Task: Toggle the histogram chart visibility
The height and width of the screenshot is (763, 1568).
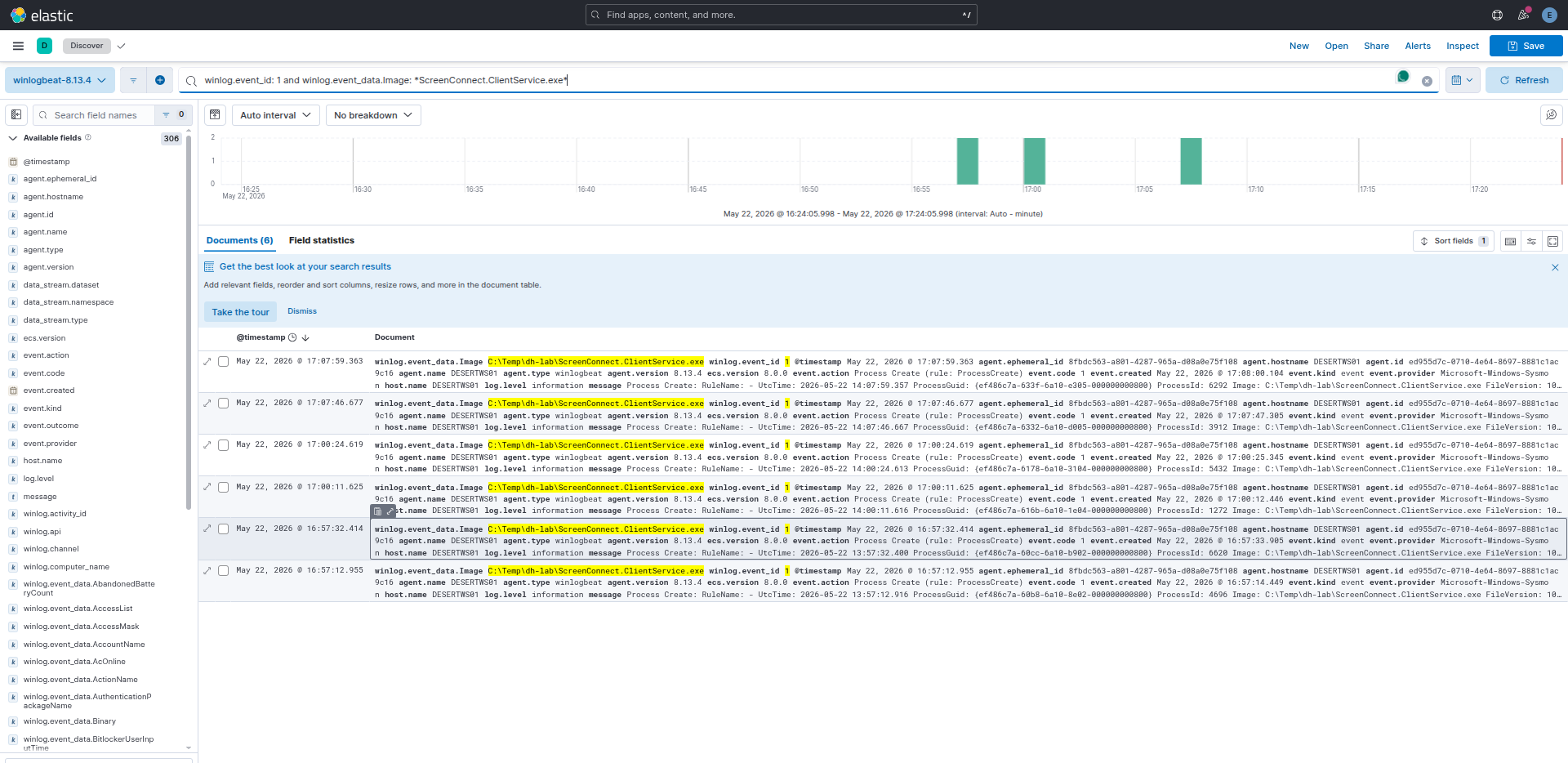Action: coord(215,115)
